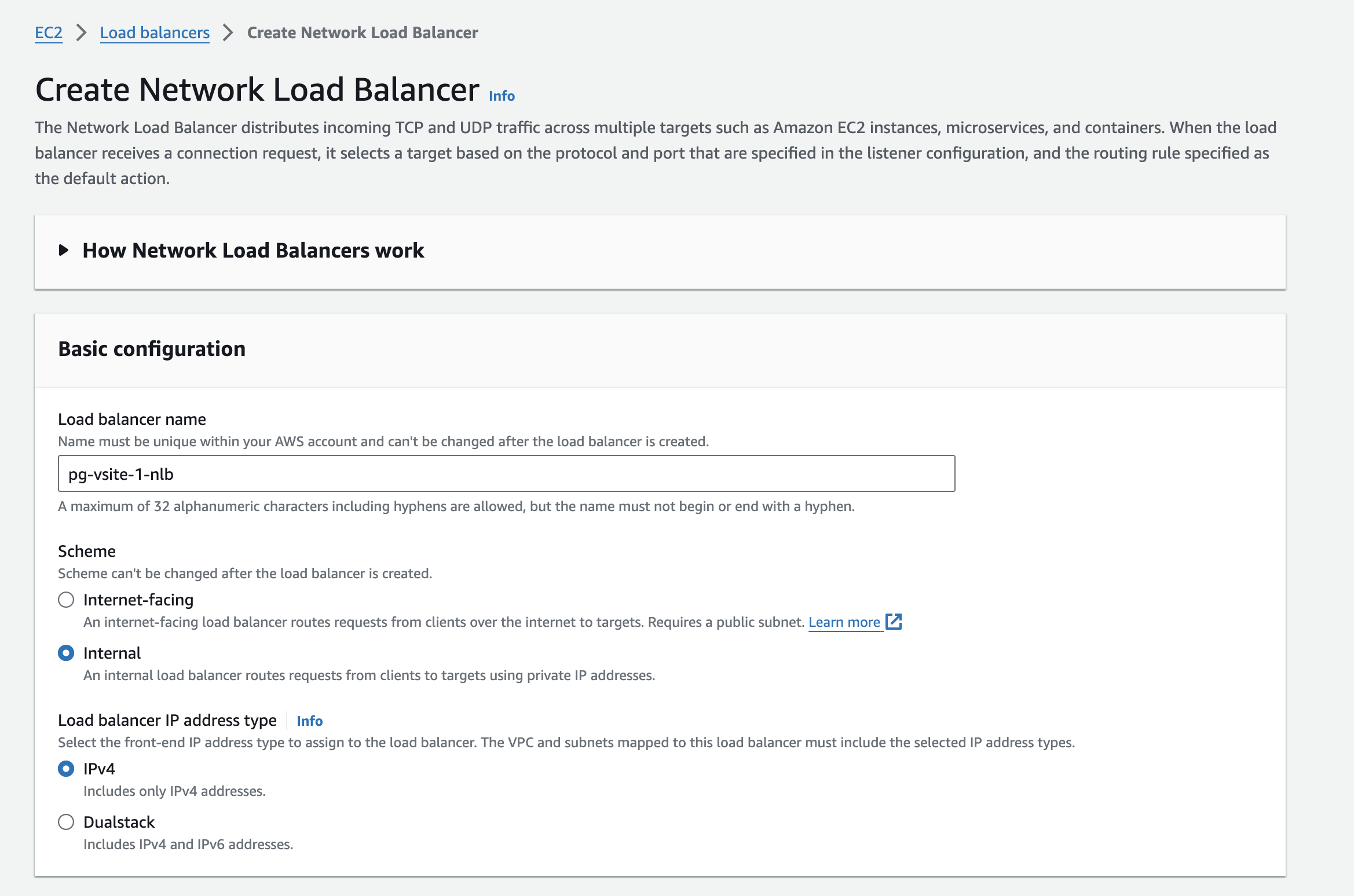This screenshot has height=896, width=1354.
Task: Click the Internal option label text
Action: 112,653
